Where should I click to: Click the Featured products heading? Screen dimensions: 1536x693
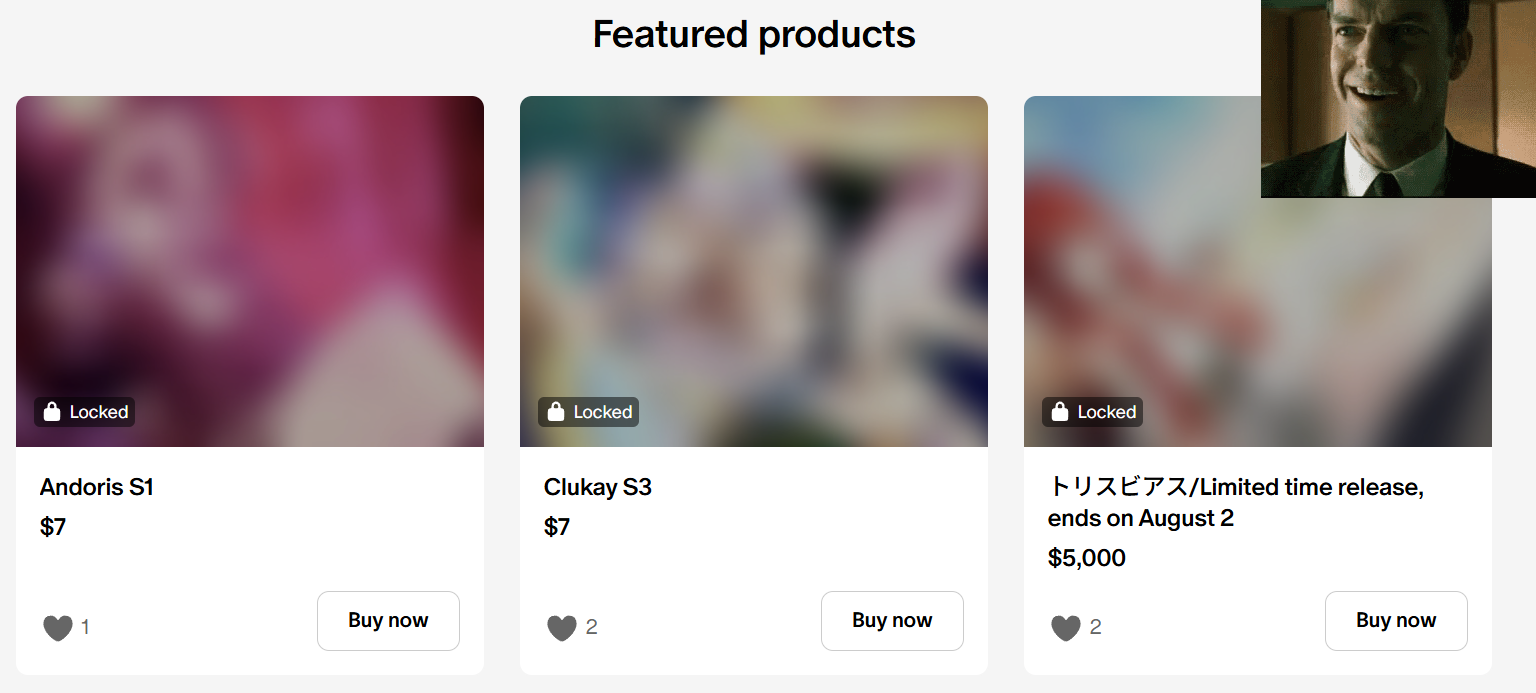(x=754, y=35)
